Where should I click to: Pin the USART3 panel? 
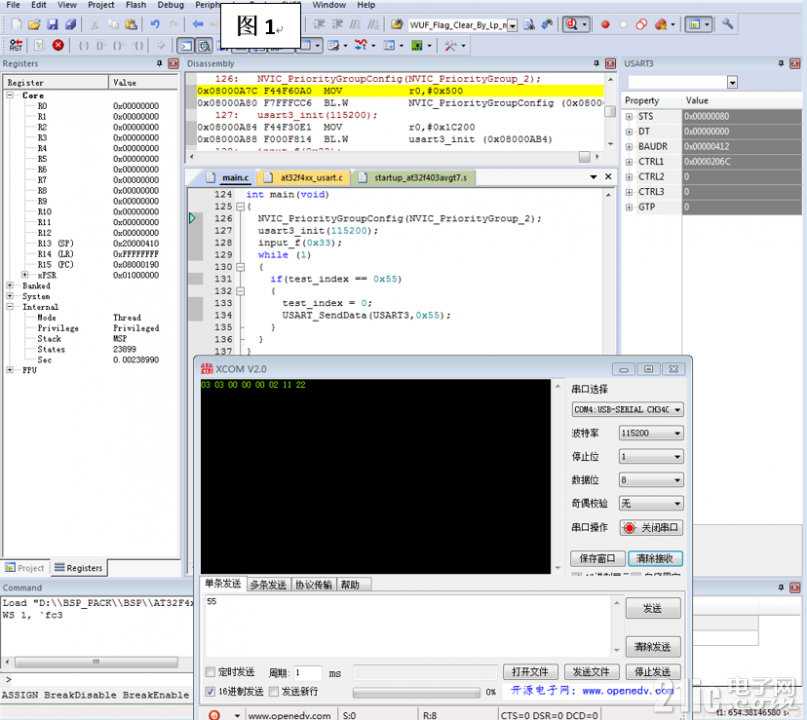coord(781,63)
